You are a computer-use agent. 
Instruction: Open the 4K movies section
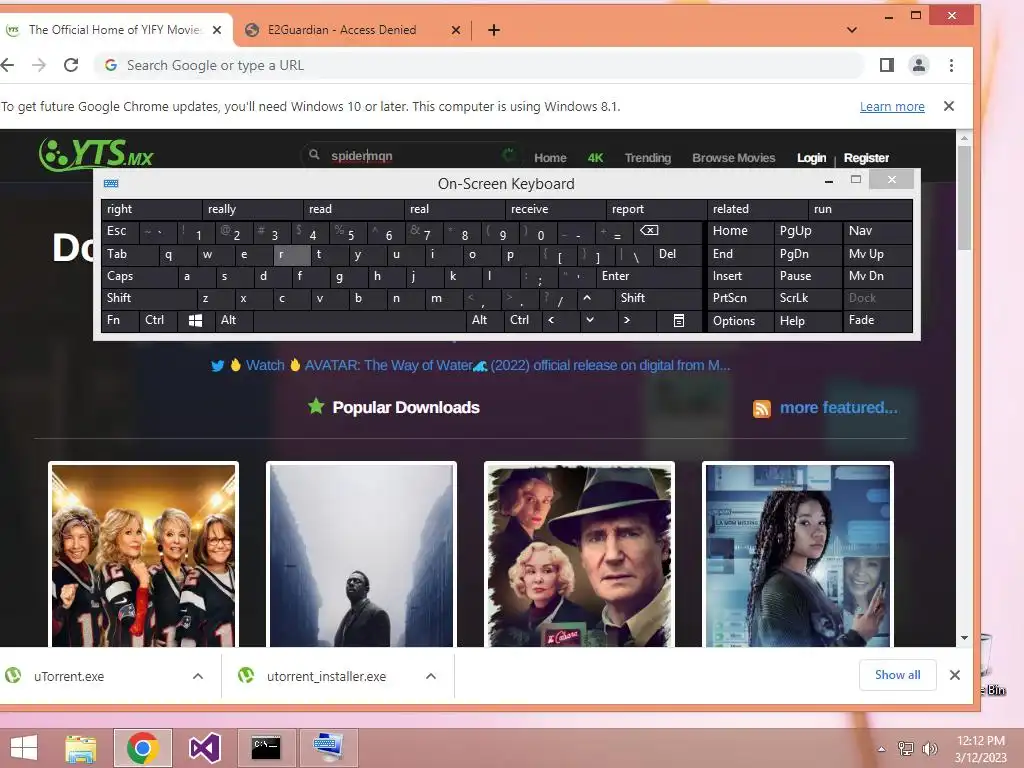tap(595, 158)
